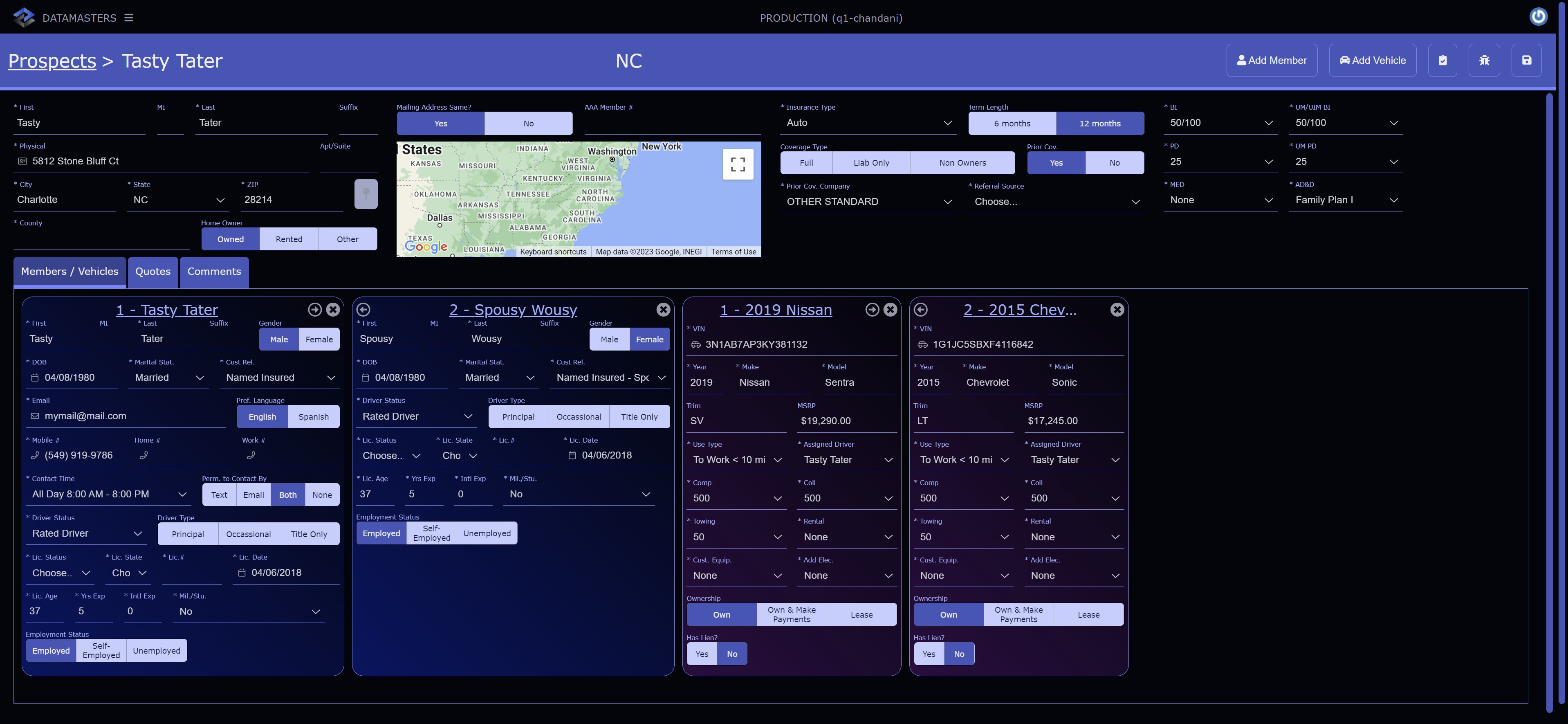Remove member Spousy Wousy with X icon

pos(663,309)
